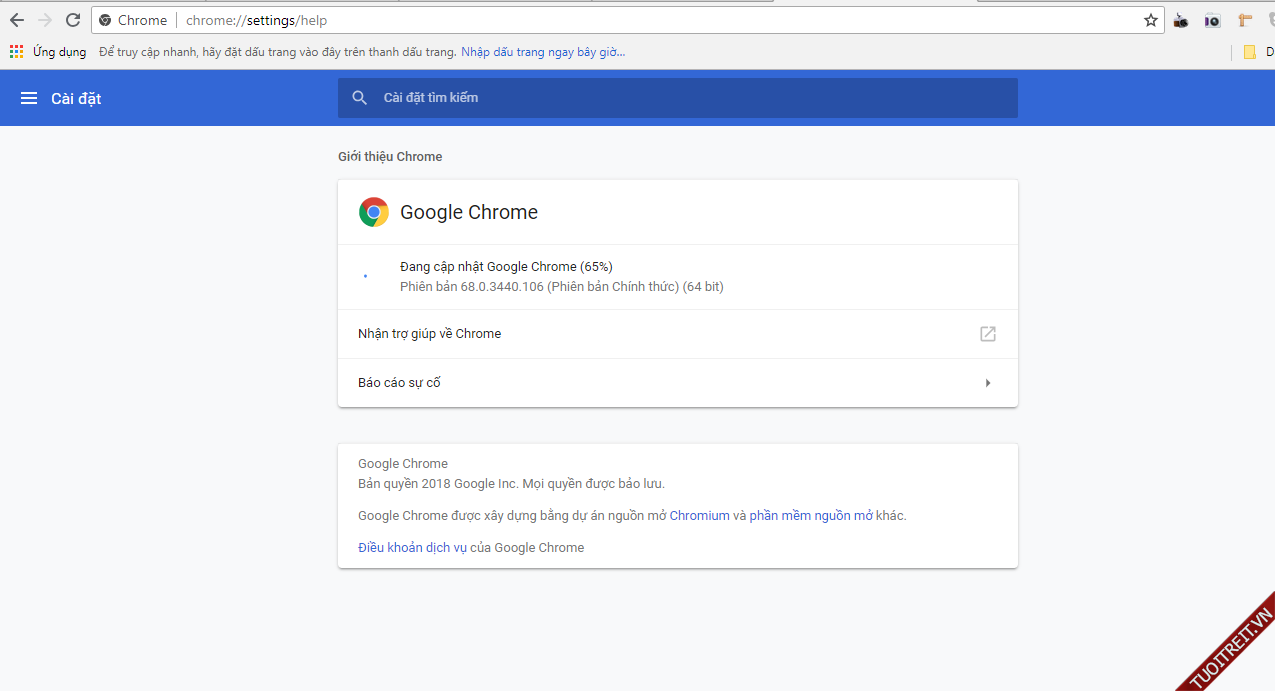Open the yellow bookmarks folder

[x=1249, y=52]
